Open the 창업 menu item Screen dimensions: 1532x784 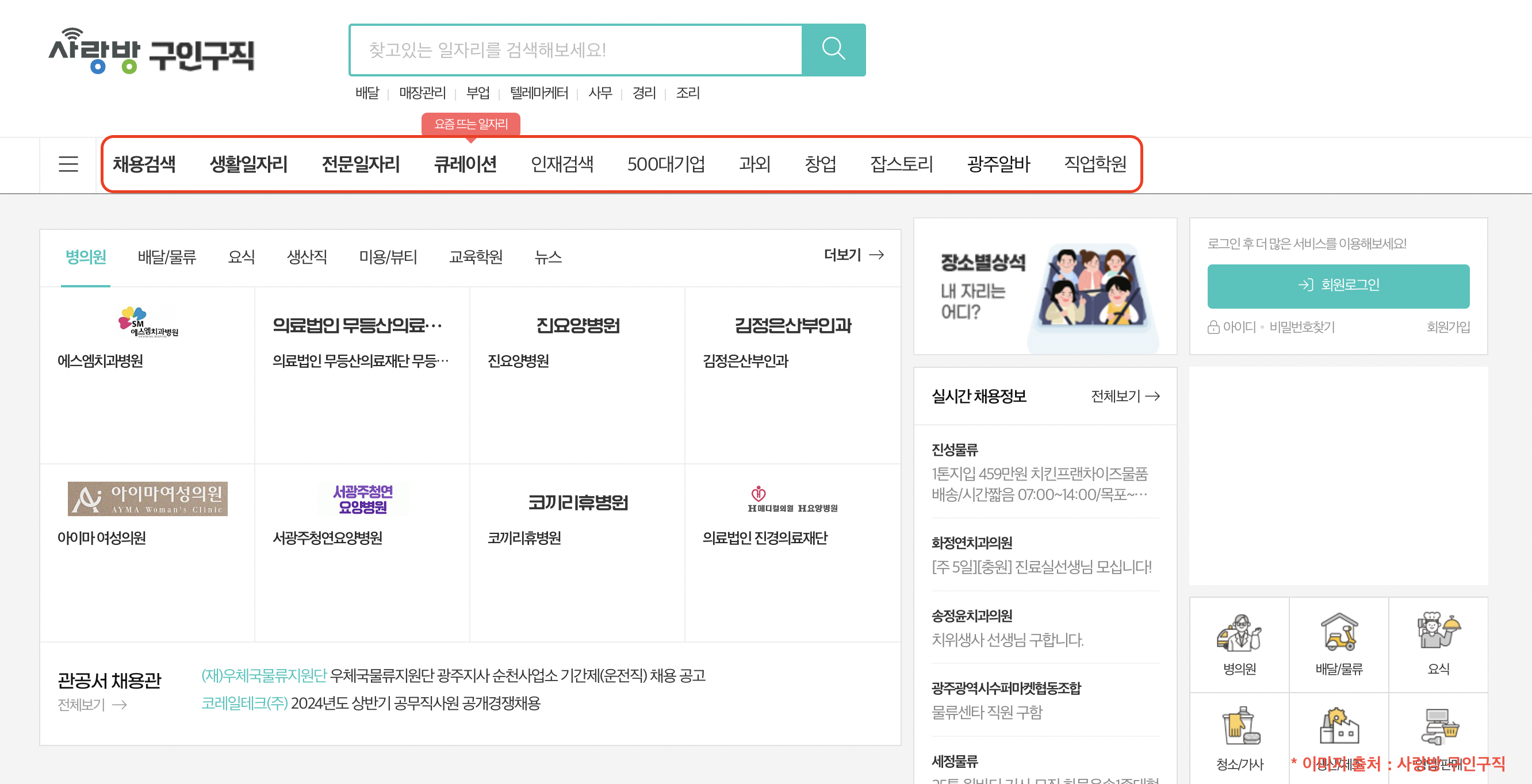coord(820,164)
